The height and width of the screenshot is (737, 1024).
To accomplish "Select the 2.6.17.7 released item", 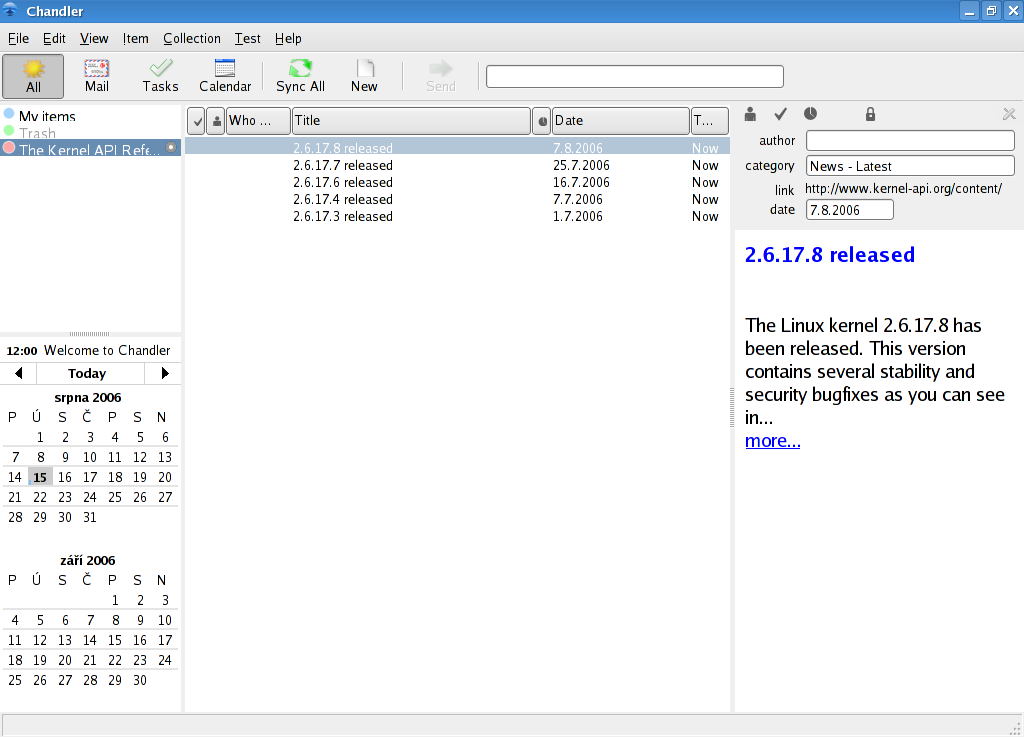I will pos(457,165).
